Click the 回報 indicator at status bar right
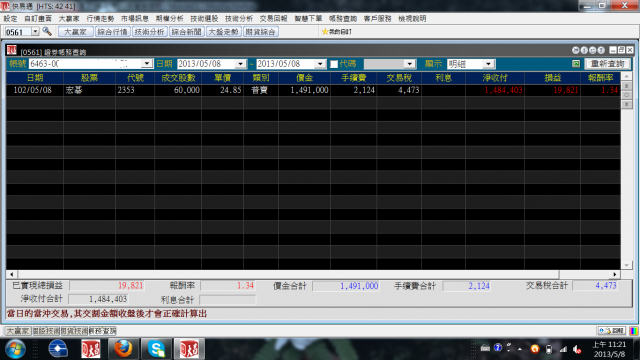This screenshot has height=360, width=640. point(612,331)
